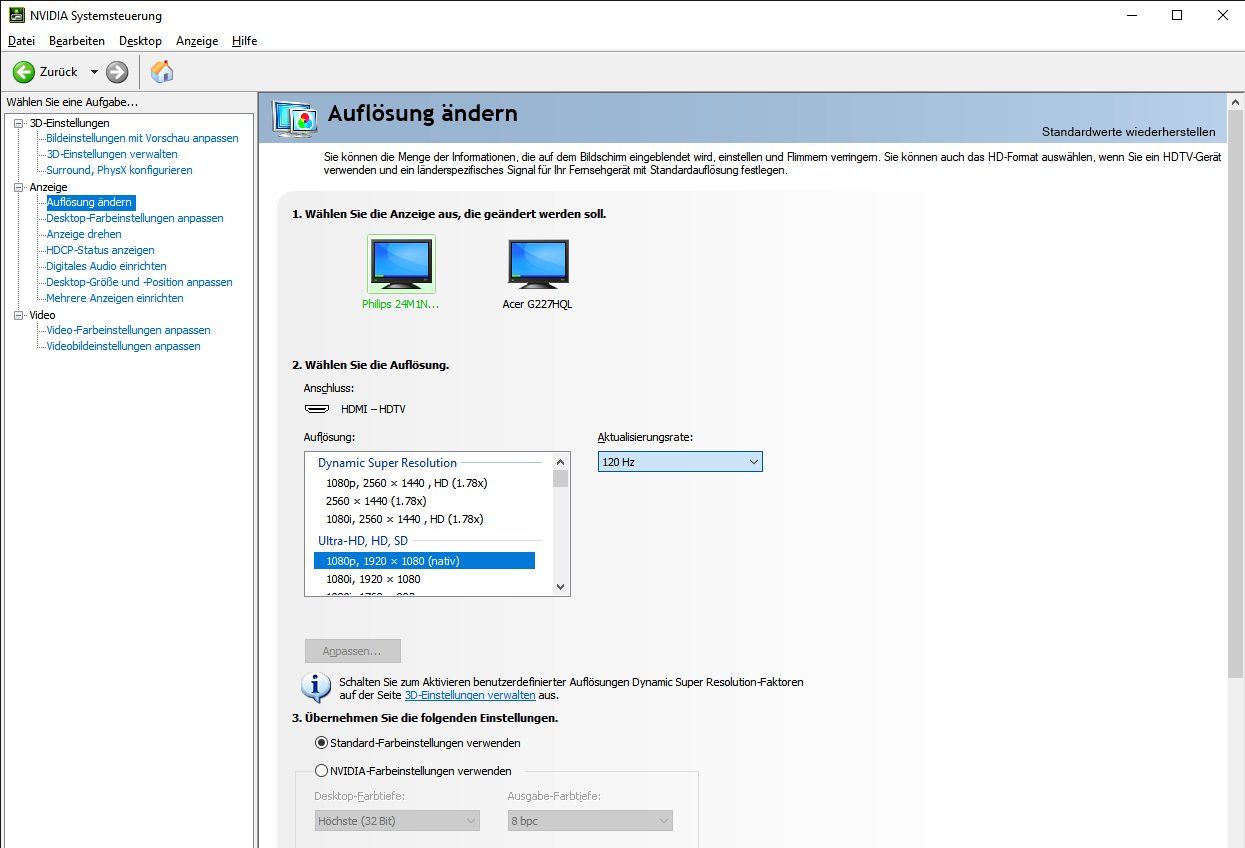
Task: Click the blue info icon near Anpassen
Action: pos(316,687)
